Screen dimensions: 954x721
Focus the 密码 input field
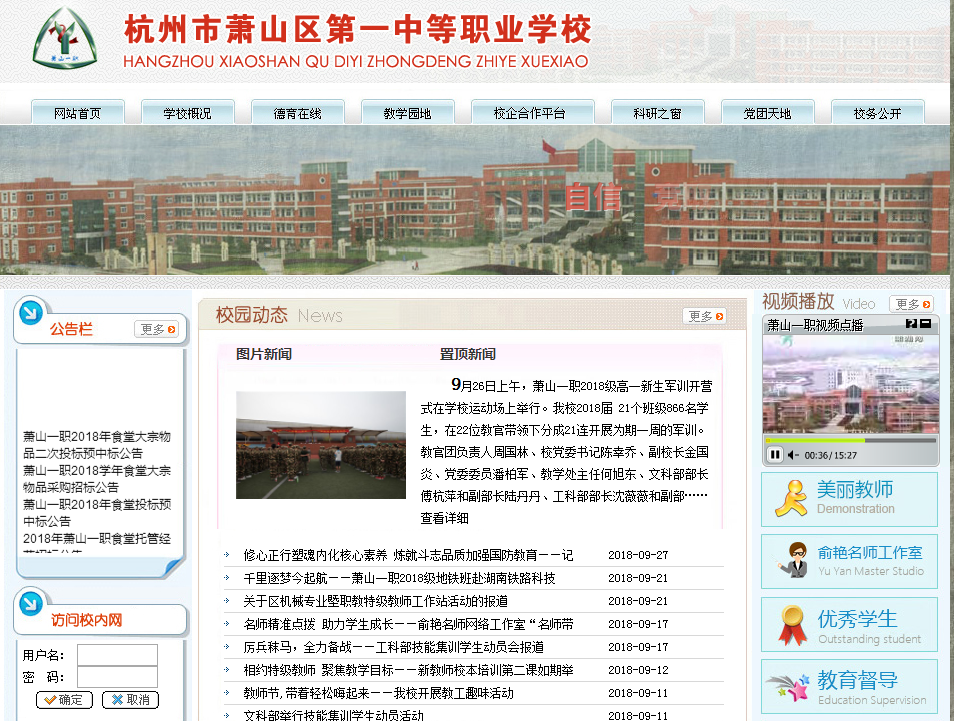point(117,677)
